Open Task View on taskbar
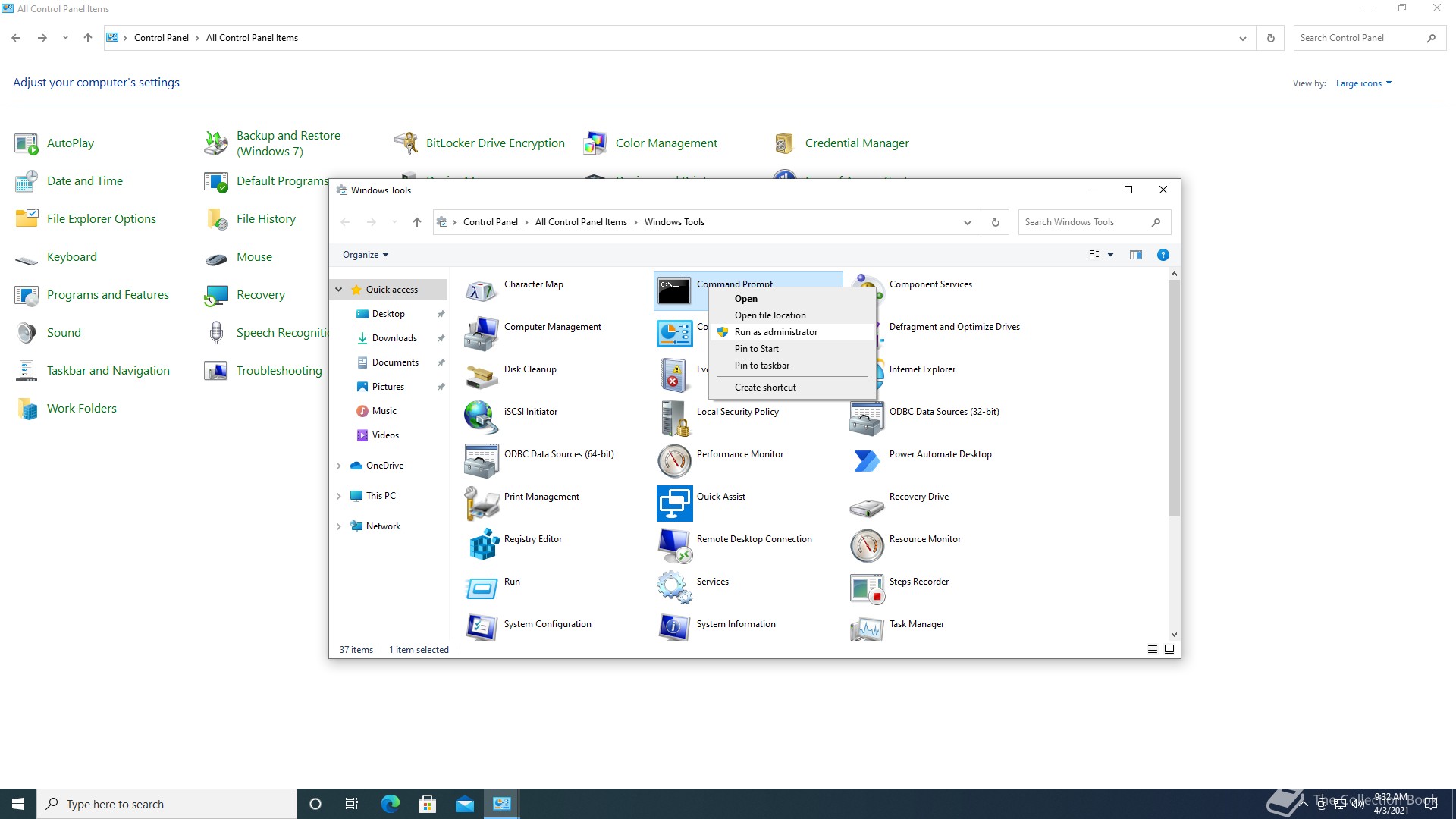The width and height of the screenshot is (1456, 819). (x=352, y=804)
